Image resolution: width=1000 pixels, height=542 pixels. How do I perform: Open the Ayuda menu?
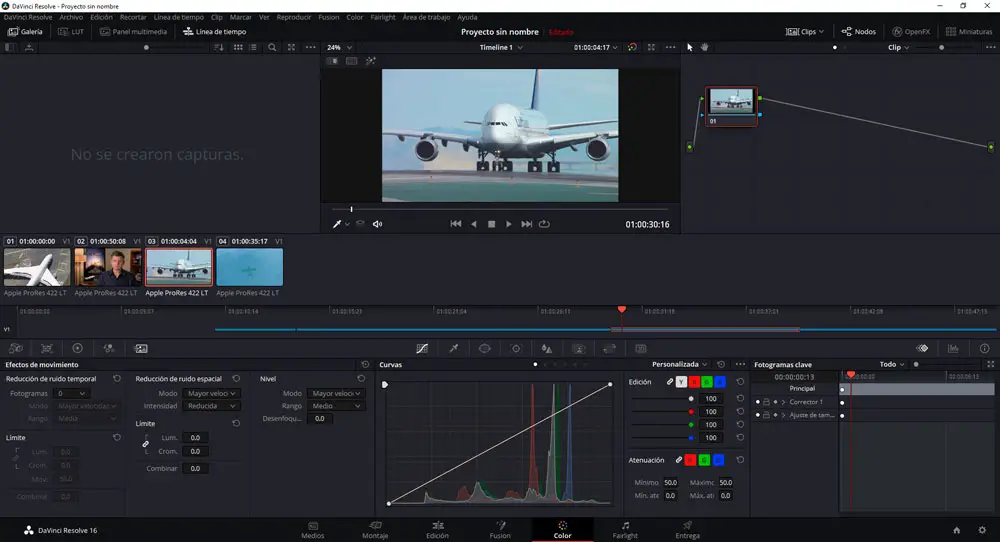pos(467,17)
